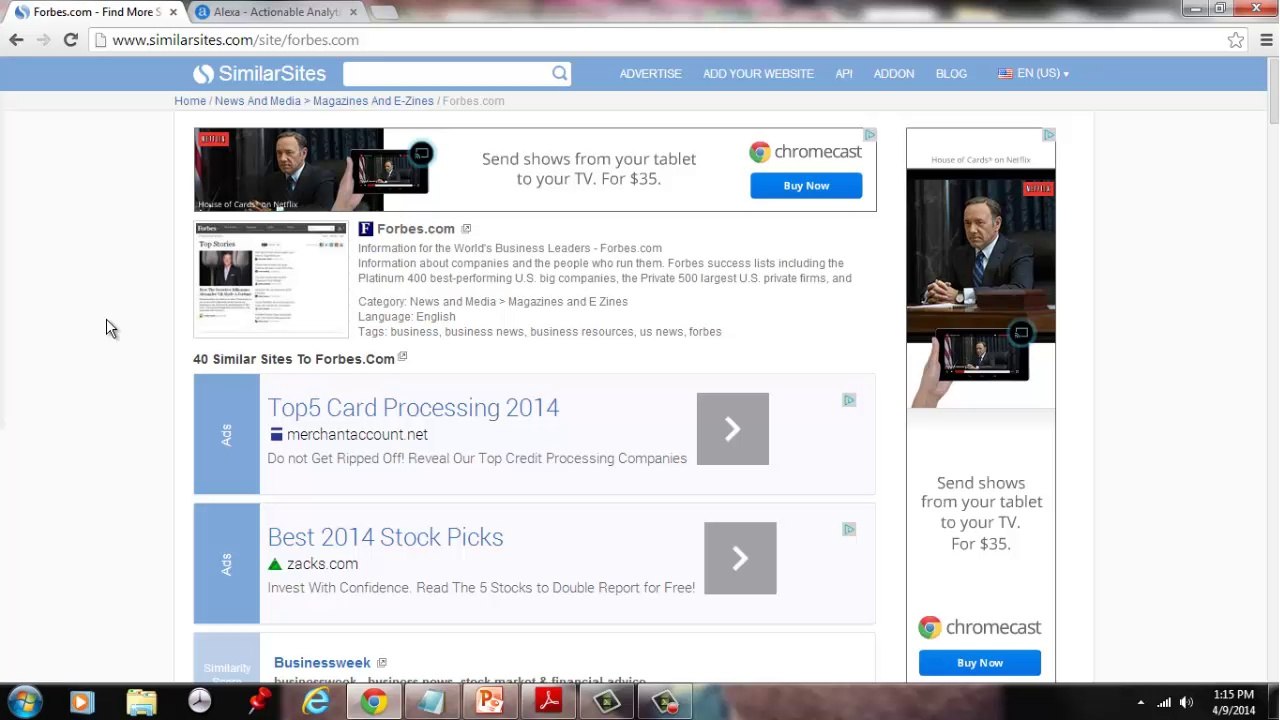Click the 'business news' tag
This screenshot has height=720, width=1280.
(x=484, y=332)
